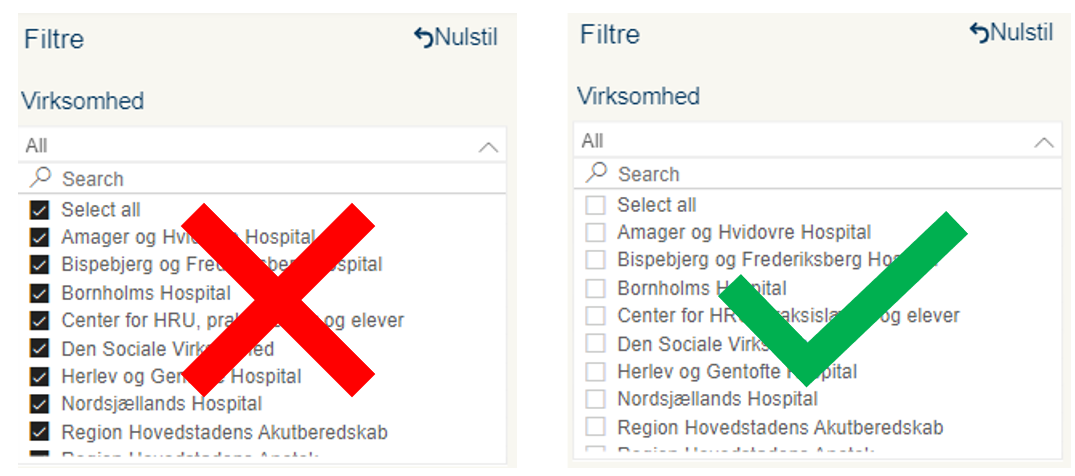Click the Nulstil link text in right panel
This screenshot has width=1075, height=476.
(1022, 32)
